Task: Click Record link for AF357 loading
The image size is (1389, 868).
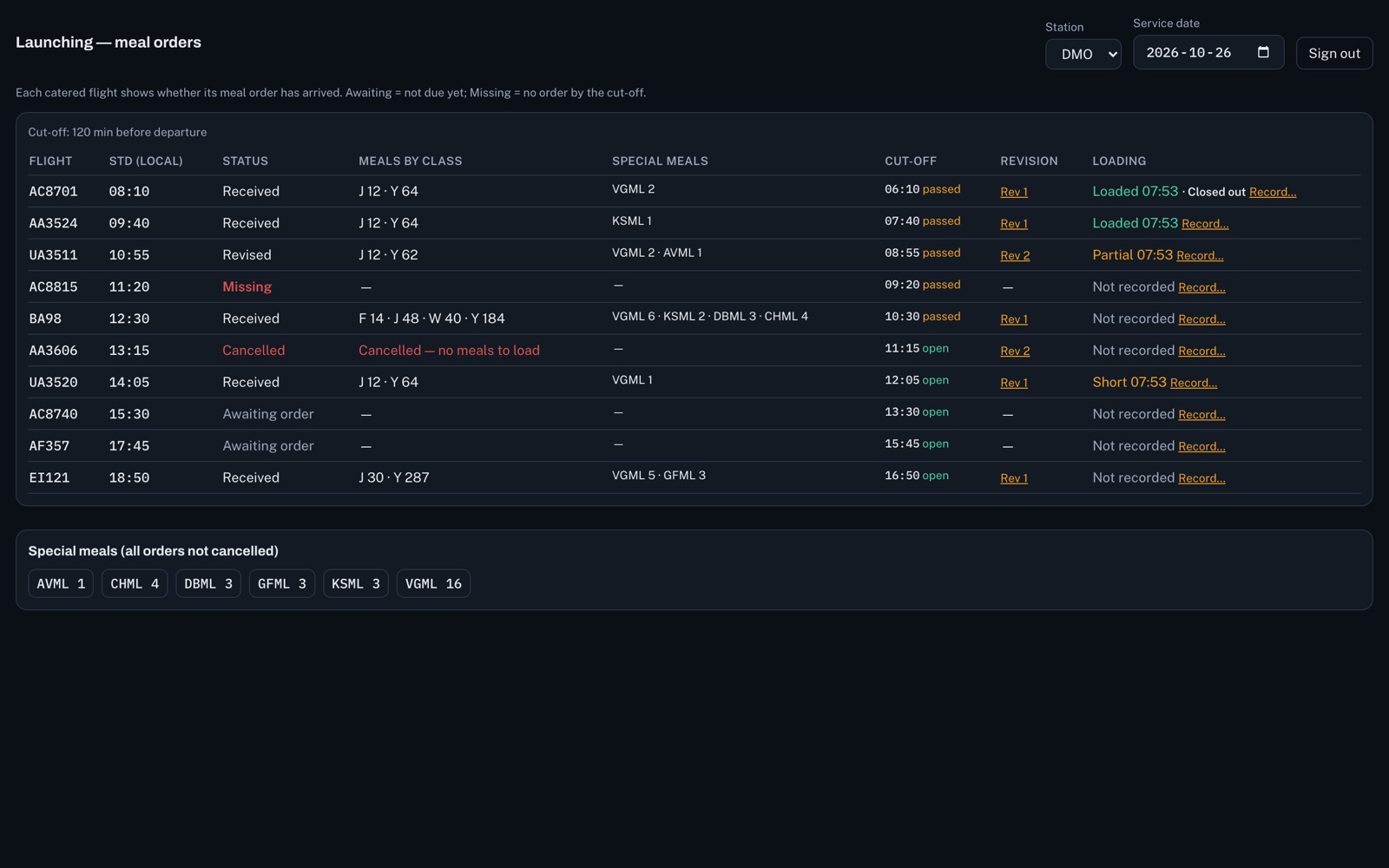Action: (x=1201, y=447)
